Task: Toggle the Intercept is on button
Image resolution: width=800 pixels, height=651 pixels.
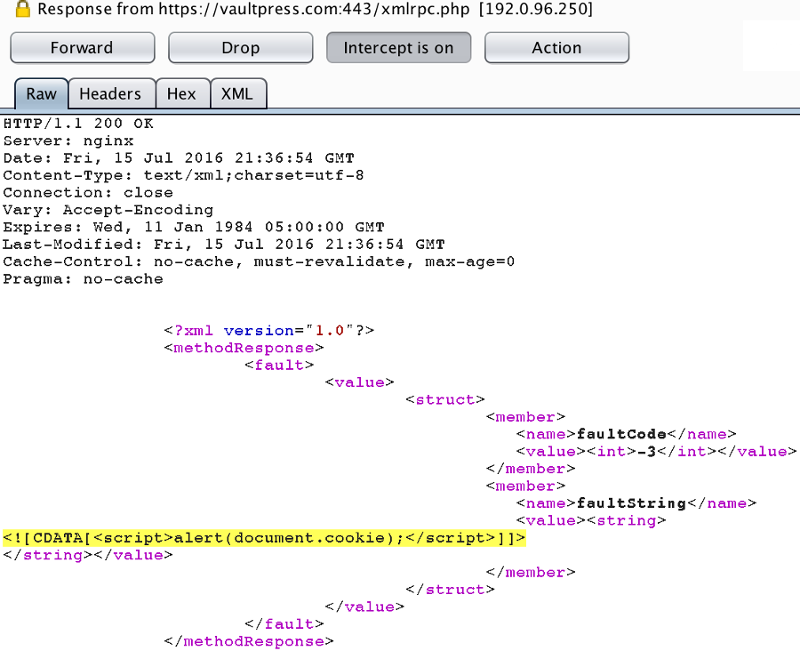Action: coord(398,48)
